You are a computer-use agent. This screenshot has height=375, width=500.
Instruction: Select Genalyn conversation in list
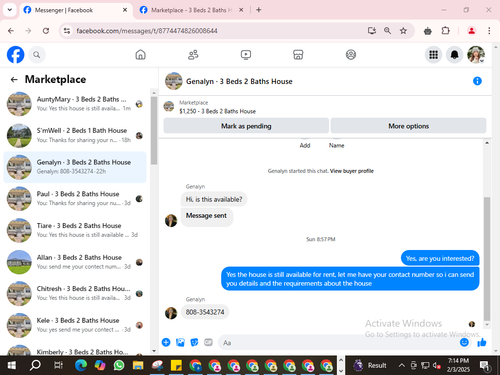pyautogui.click(x=75, y=167)
